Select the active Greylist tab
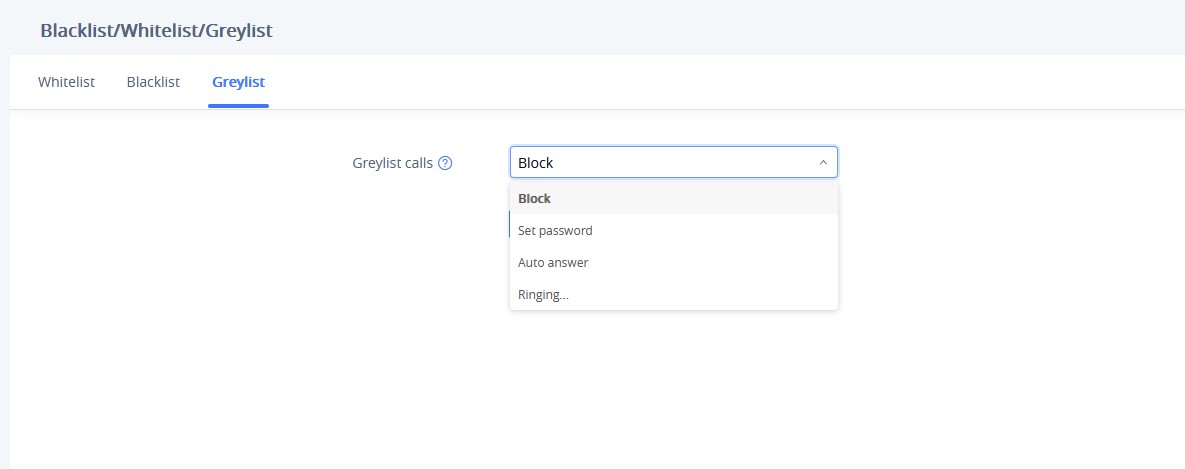Image resolution: width=1185 pixels, height=469 pixels. [238, 82]
